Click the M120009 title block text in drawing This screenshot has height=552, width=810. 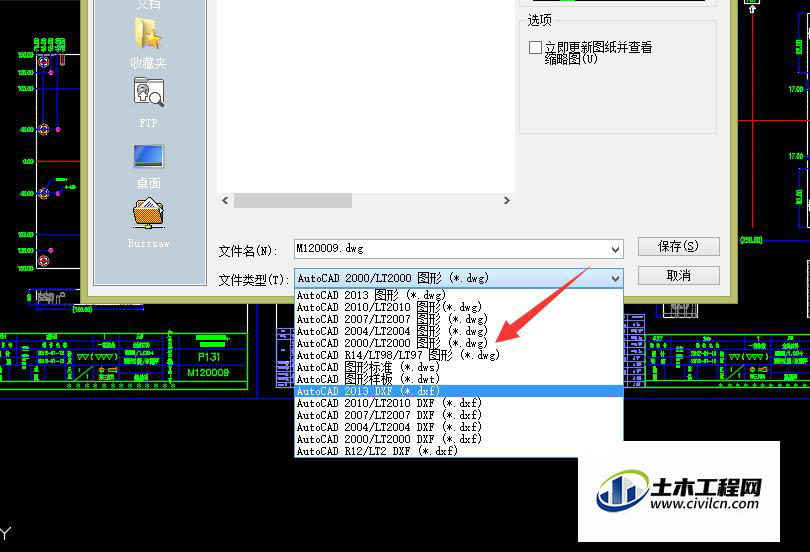208,373
